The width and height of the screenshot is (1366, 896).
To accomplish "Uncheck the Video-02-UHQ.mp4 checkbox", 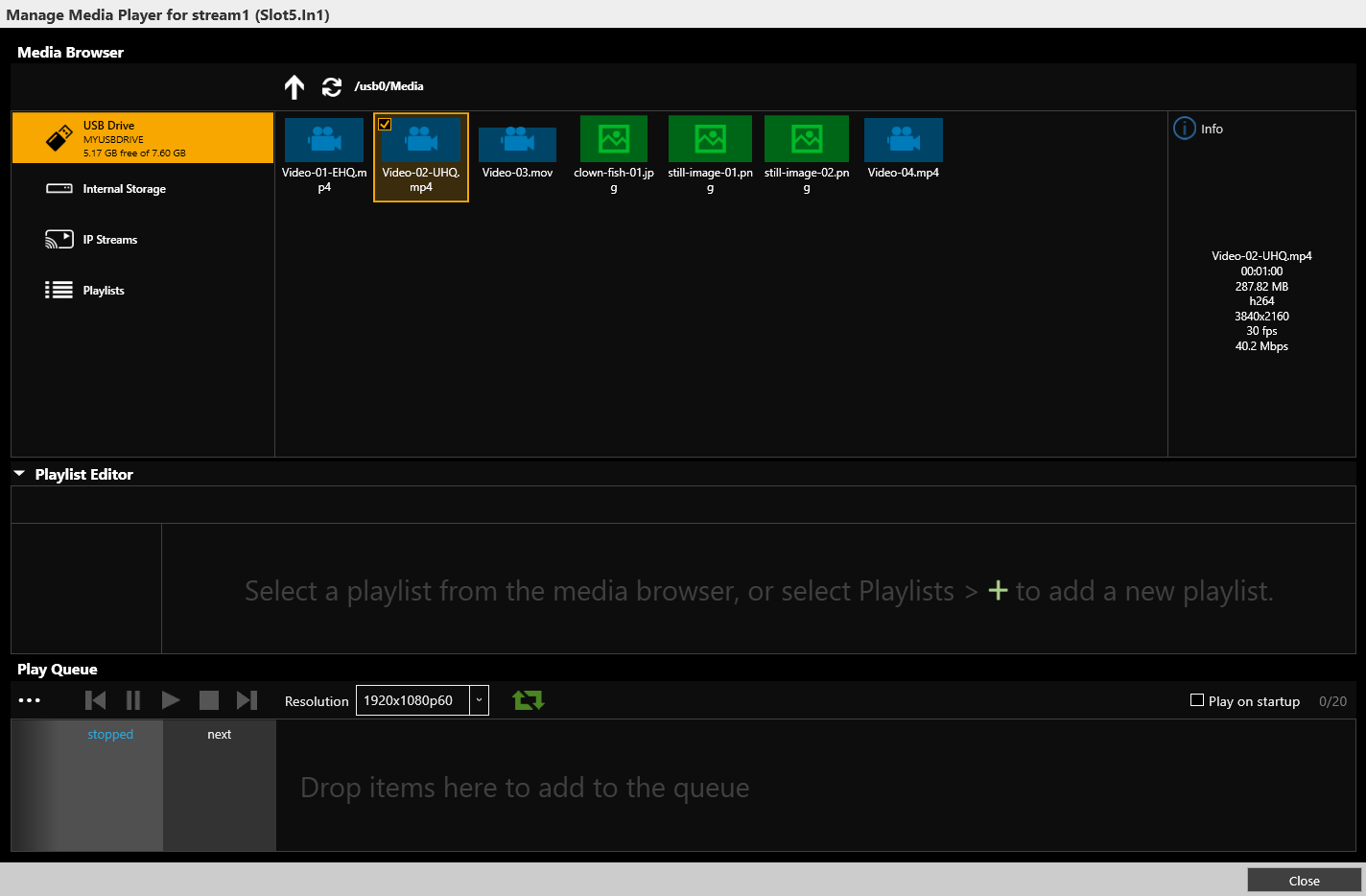I will pos(385,124).
